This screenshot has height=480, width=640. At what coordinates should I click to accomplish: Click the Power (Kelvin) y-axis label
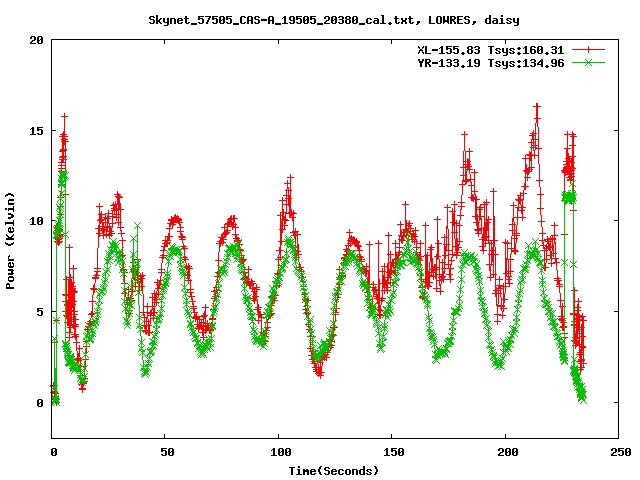point(10,238)
